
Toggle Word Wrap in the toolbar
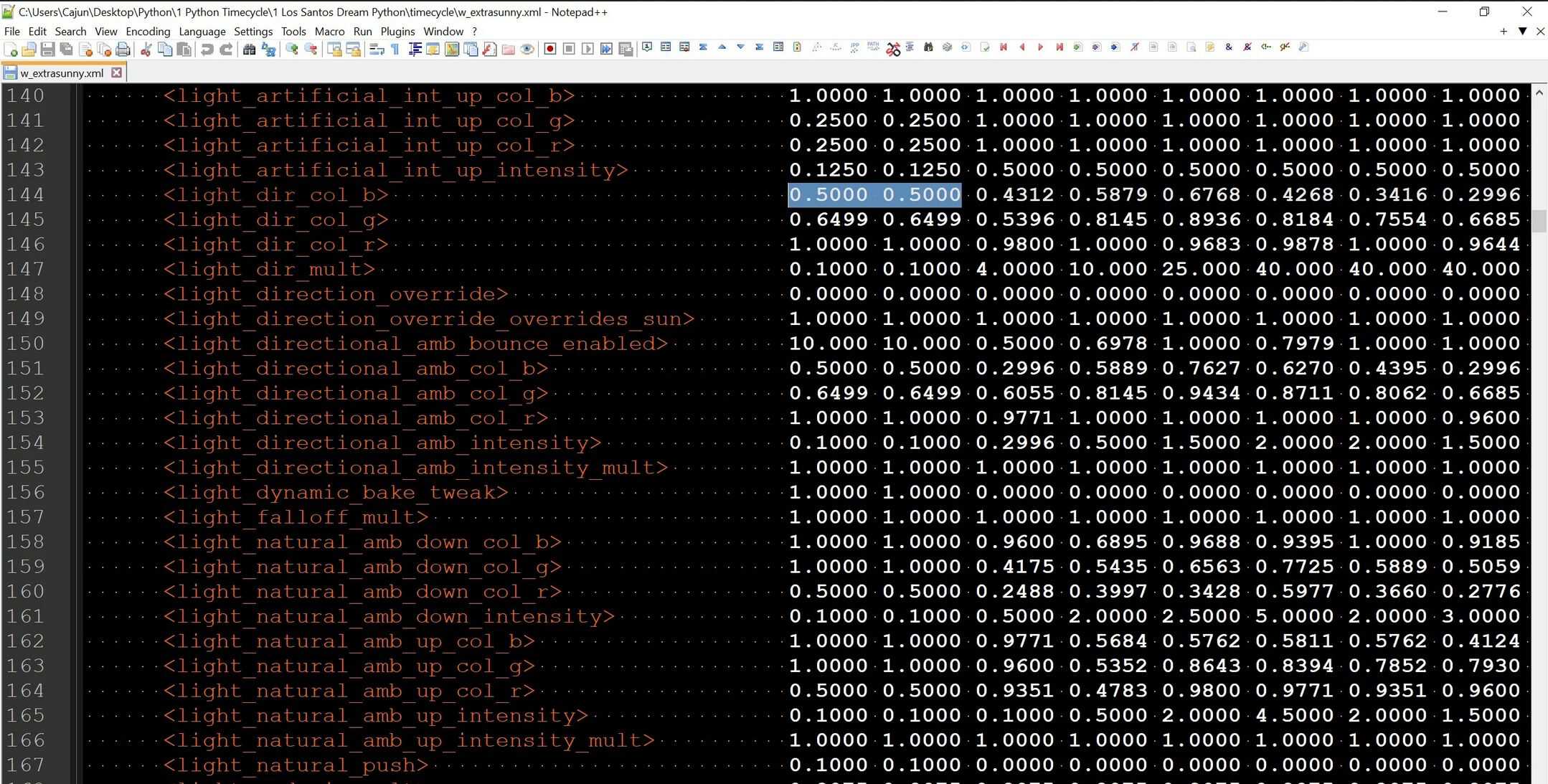[x=377, y=49]
